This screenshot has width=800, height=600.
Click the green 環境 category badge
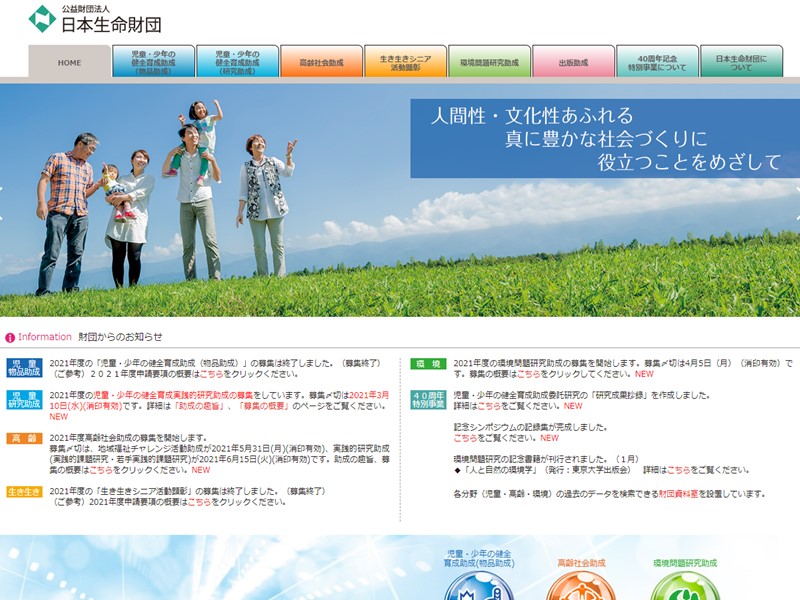point(429,363)
